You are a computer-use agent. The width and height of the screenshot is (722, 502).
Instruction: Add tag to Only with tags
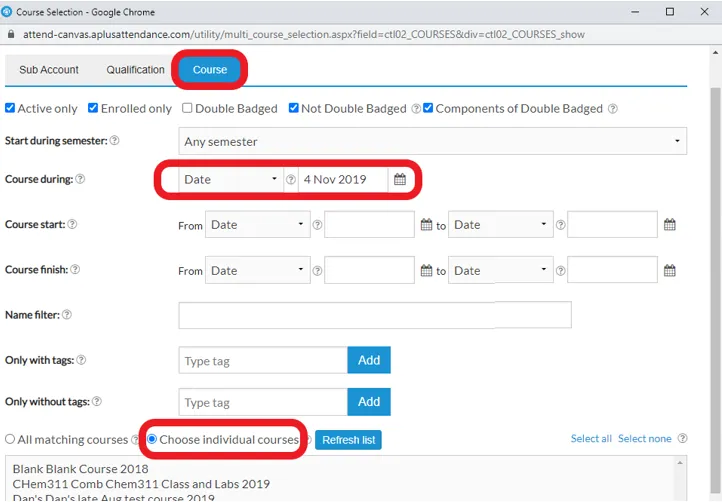coord(369,360)
